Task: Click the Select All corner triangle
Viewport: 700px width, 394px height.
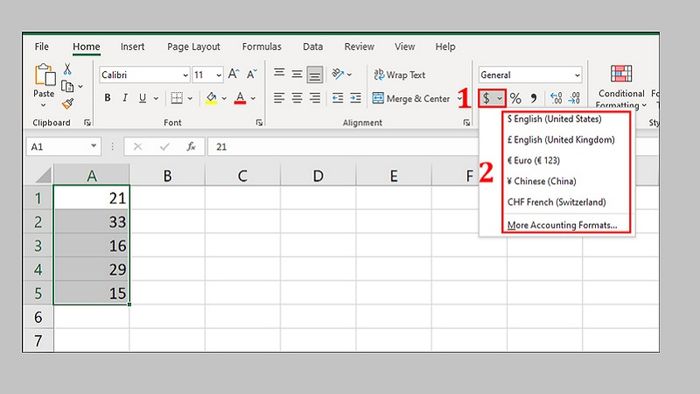Action: coord(43,175)
